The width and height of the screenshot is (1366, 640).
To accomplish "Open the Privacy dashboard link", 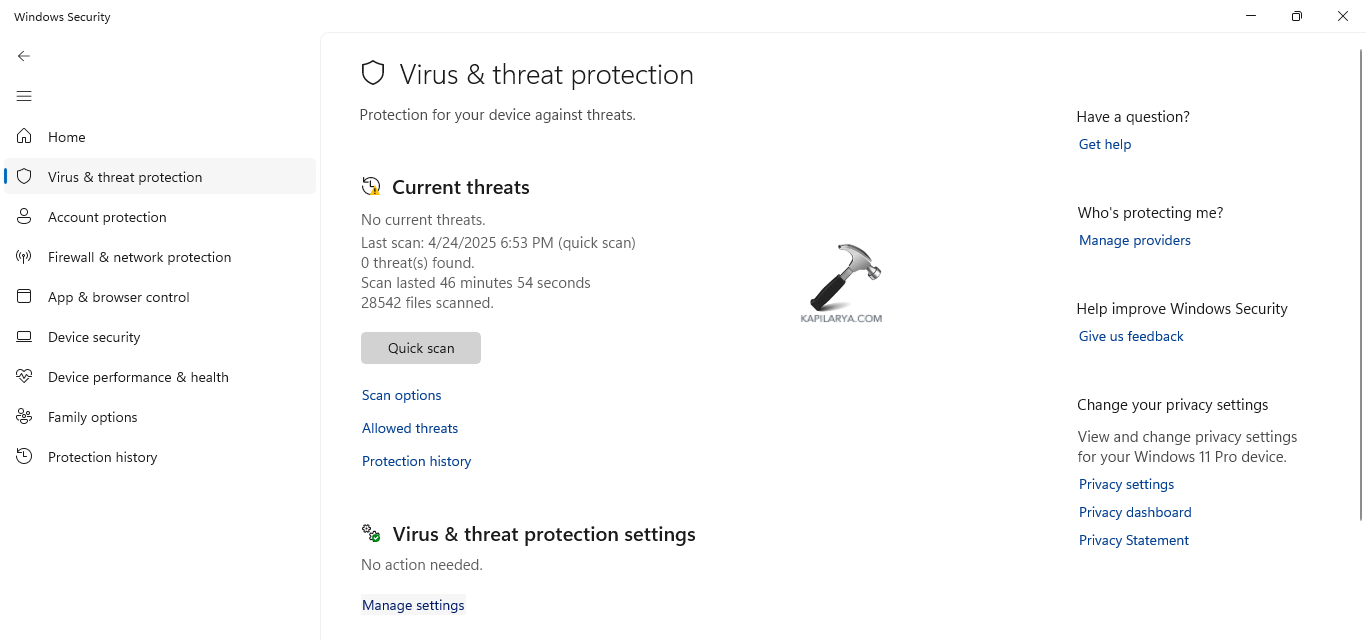I will point(1135,512).
